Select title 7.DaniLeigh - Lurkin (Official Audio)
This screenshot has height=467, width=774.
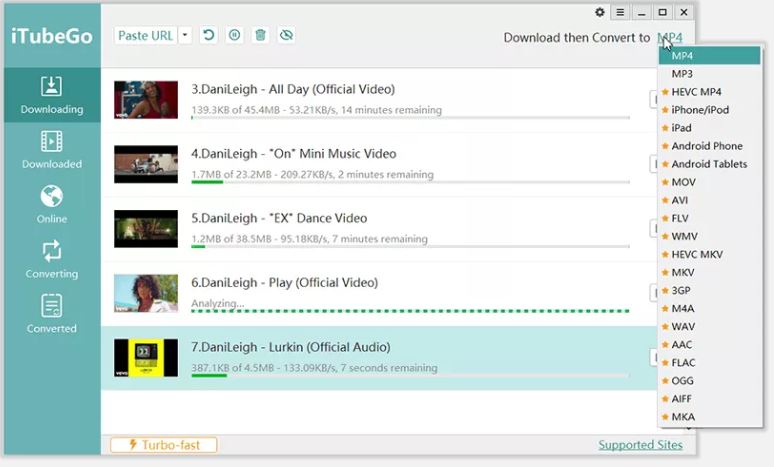point(291,347)
